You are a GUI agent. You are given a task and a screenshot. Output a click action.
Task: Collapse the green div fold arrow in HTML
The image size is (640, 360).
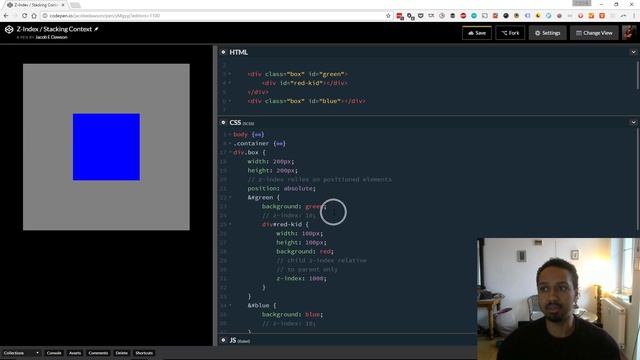(x=230, y=74)
